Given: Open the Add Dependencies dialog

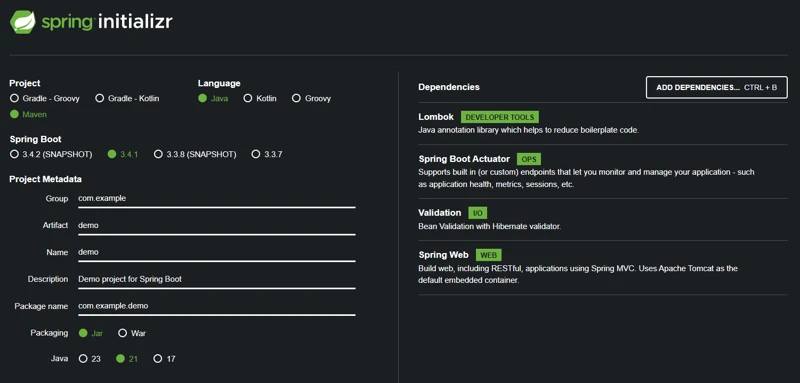Looking at the screenshot, I should 716,87.
